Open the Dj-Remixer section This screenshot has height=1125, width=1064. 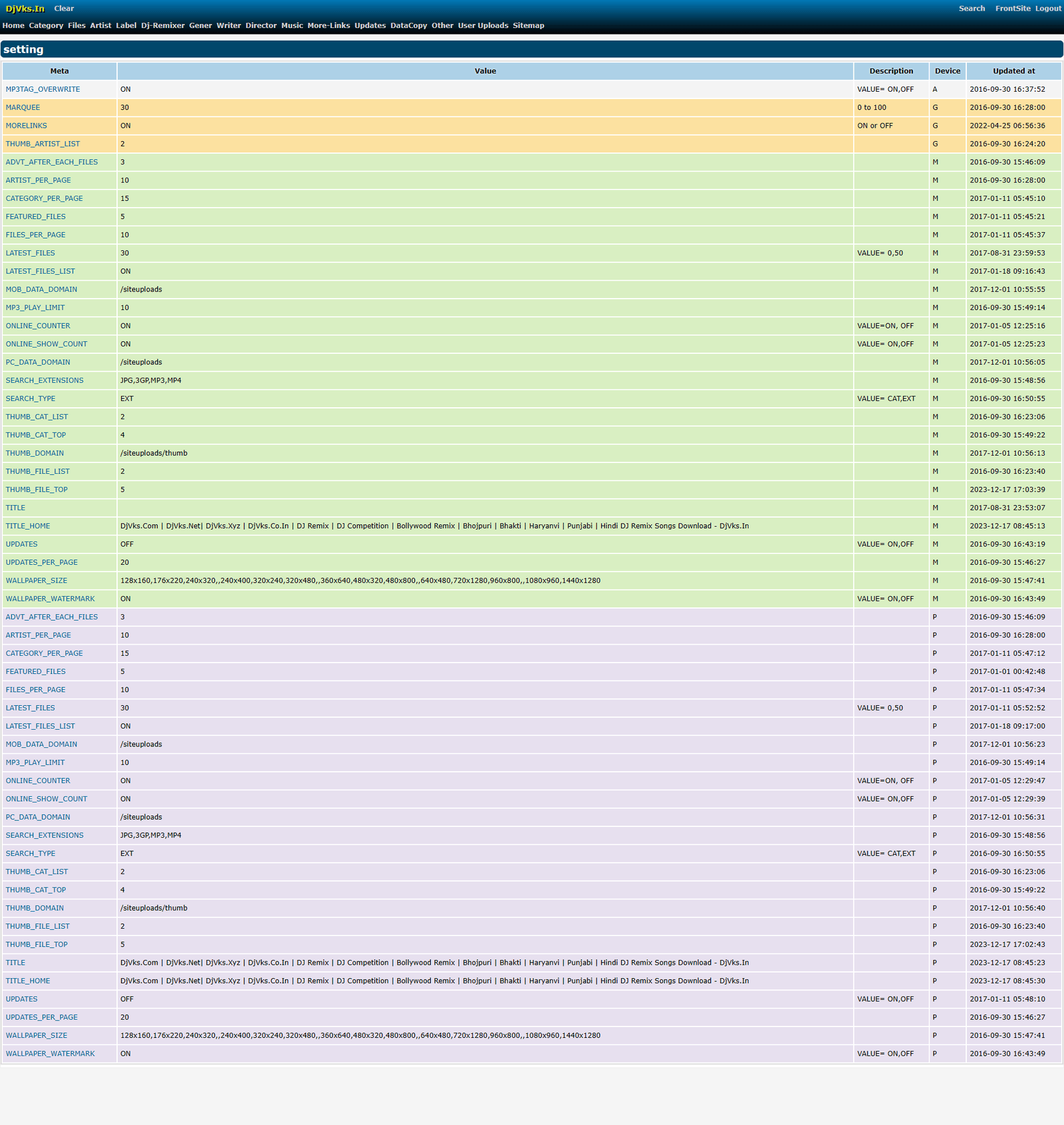162,25
